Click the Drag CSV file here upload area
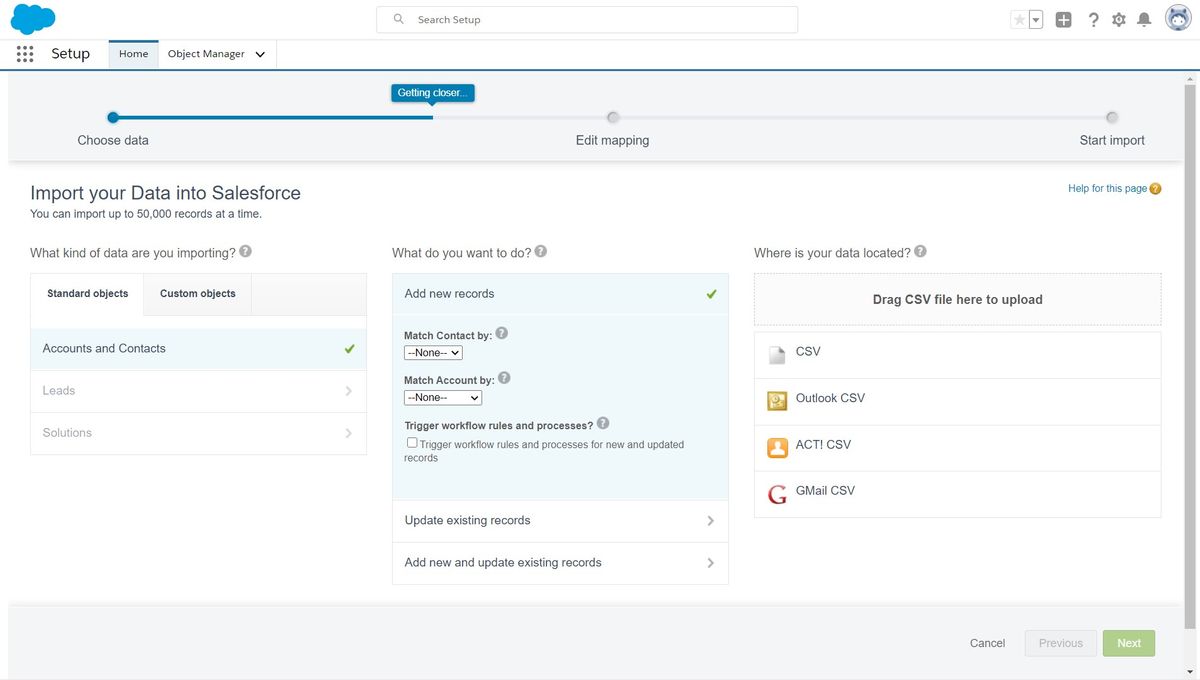 point(958,300)
